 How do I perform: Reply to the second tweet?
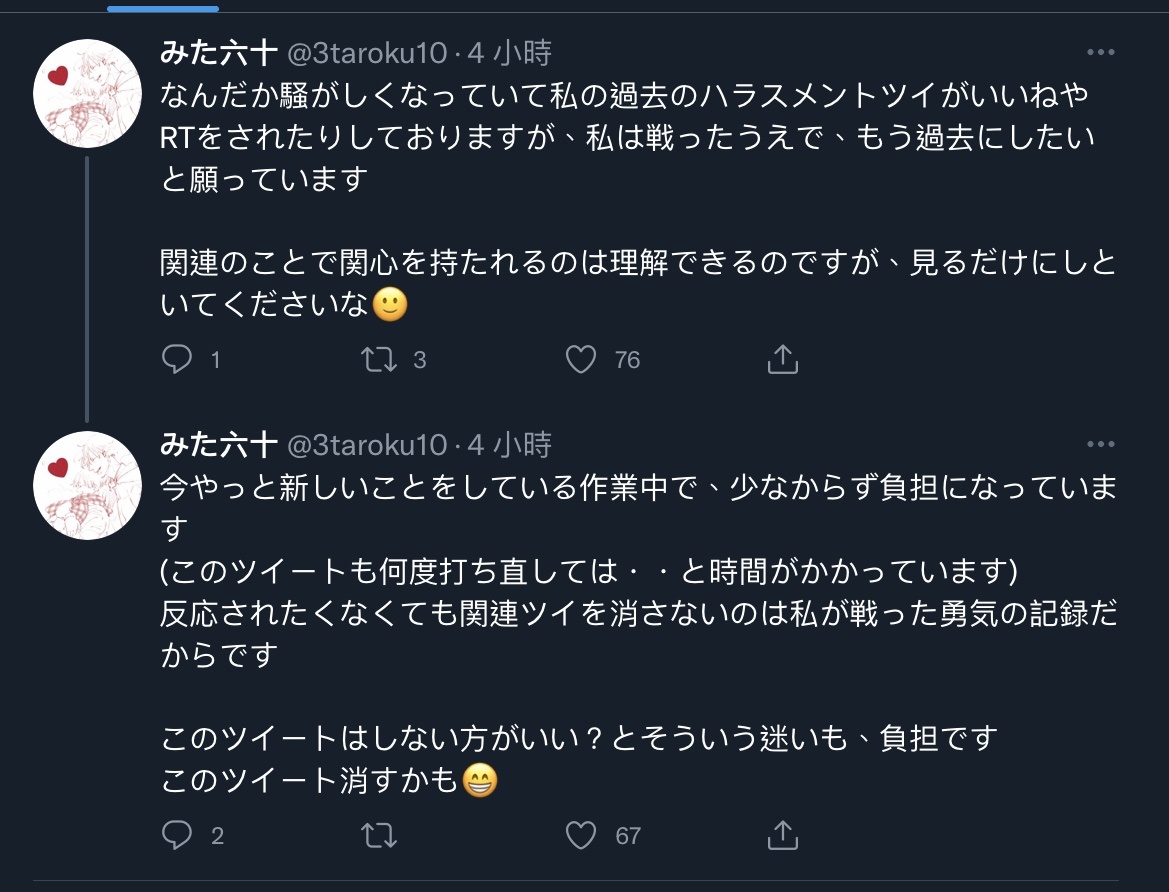[177, 835]
